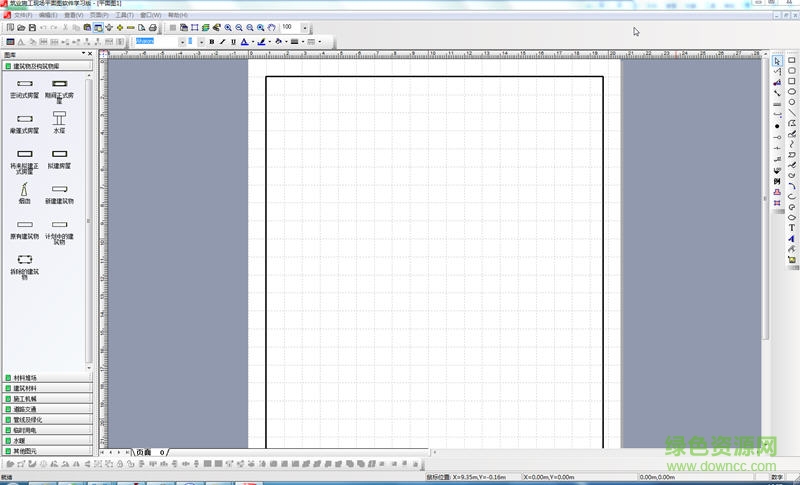
Task: Toggle bold text formatting
Action: tap(211, 42)
